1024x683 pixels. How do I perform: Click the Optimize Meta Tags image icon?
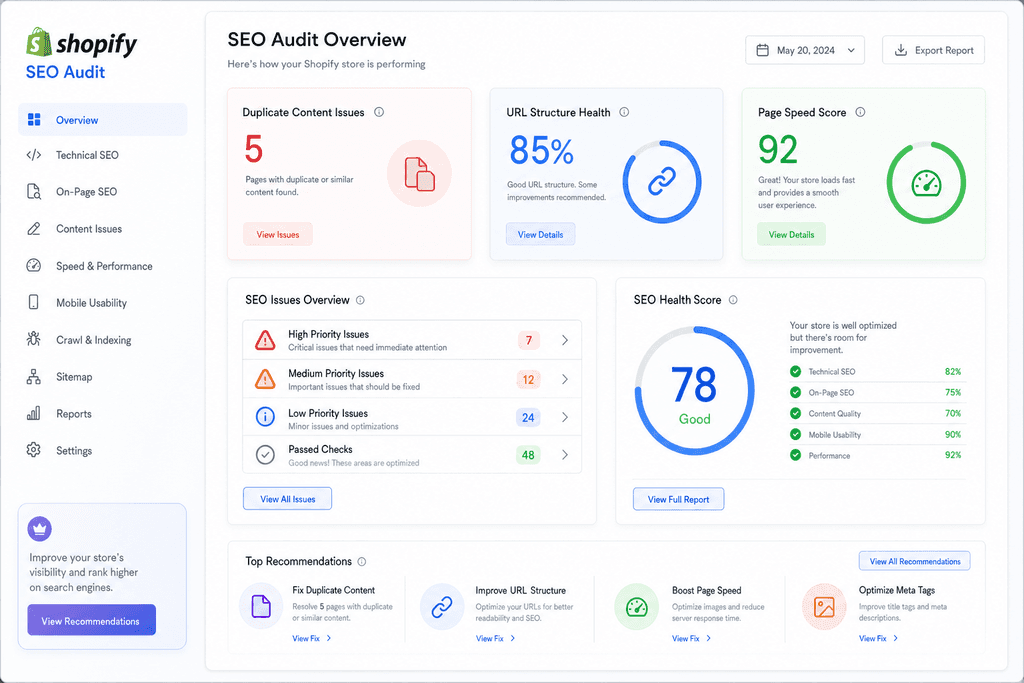click(824, 607)
